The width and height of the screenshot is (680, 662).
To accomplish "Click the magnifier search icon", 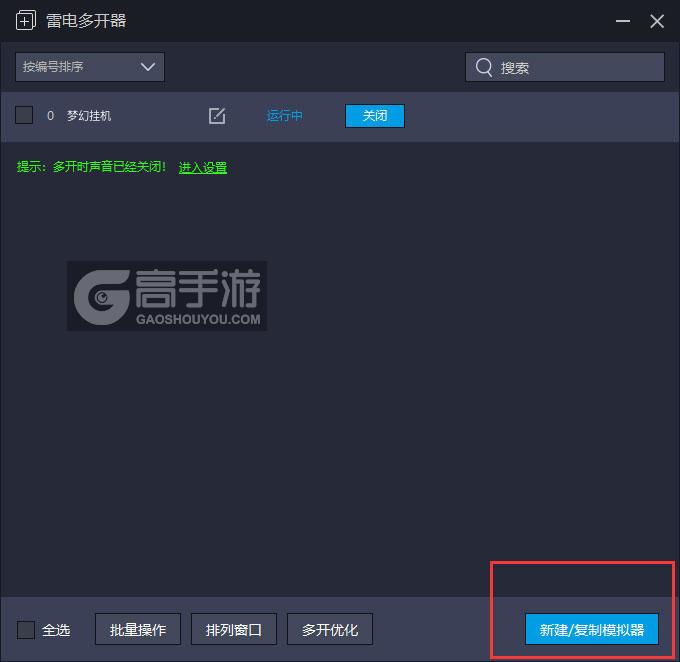I will pyautogui.click(x=484, y=67).
